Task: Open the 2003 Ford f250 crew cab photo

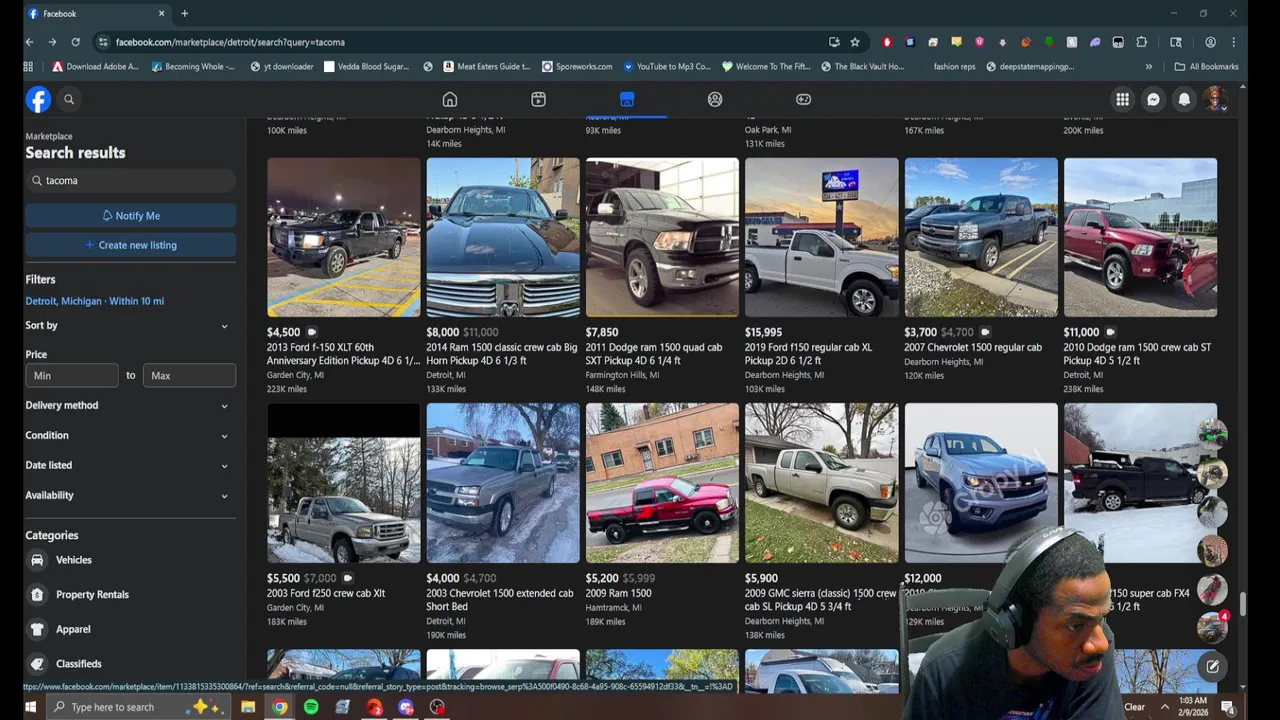Action: click(x=344, y=483)
